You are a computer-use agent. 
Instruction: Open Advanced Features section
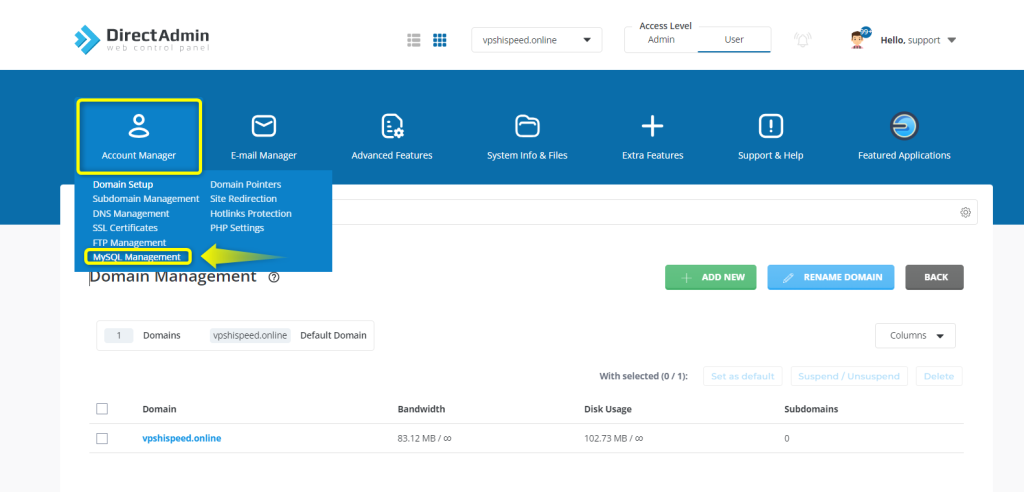point(392,137)
